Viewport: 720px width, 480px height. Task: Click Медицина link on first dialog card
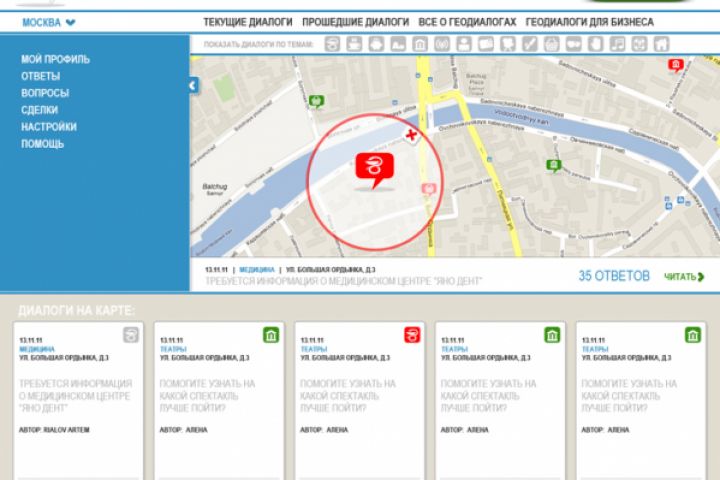(x=37, y=350)
